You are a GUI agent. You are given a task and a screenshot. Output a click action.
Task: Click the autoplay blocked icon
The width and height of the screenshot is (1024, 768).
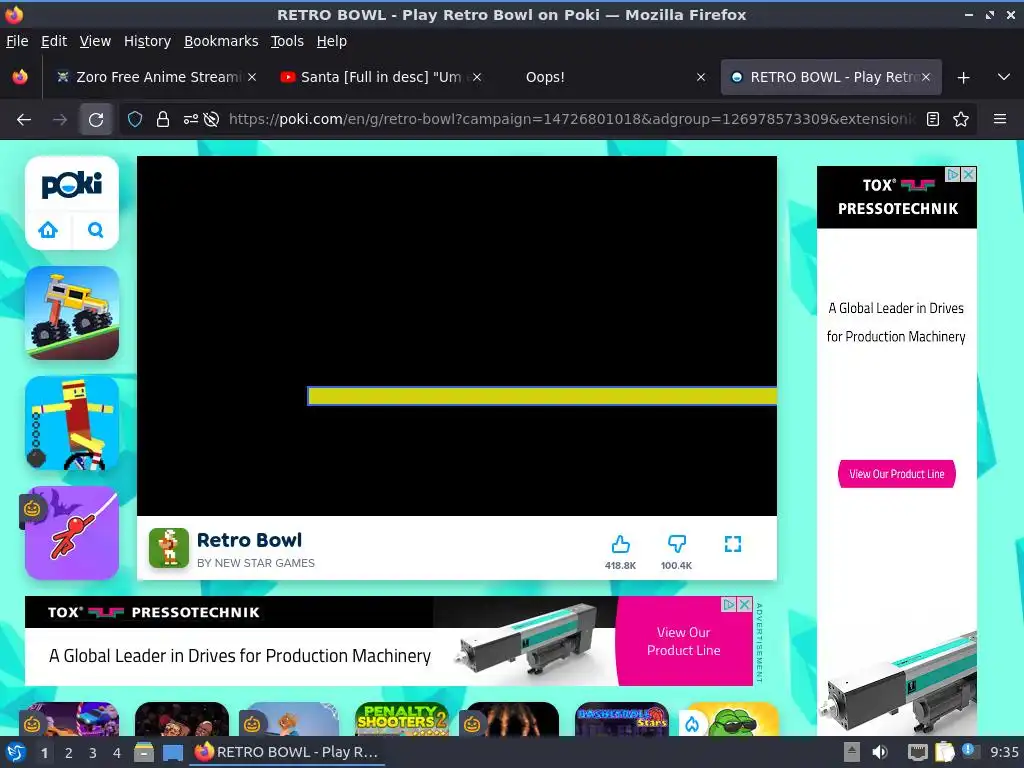tap(211, 119)
